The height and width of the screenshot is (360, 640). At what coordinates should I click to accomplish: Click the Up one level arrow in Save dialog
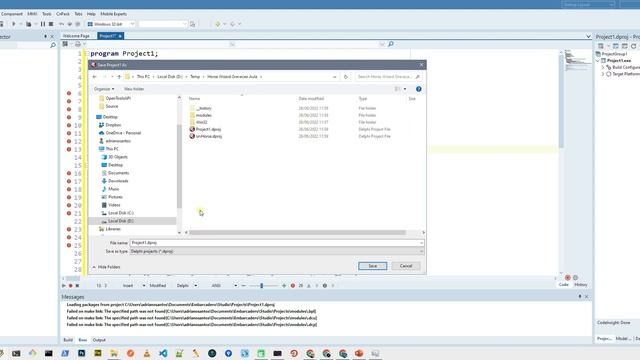pyautogui.click(x=119, y=77)
